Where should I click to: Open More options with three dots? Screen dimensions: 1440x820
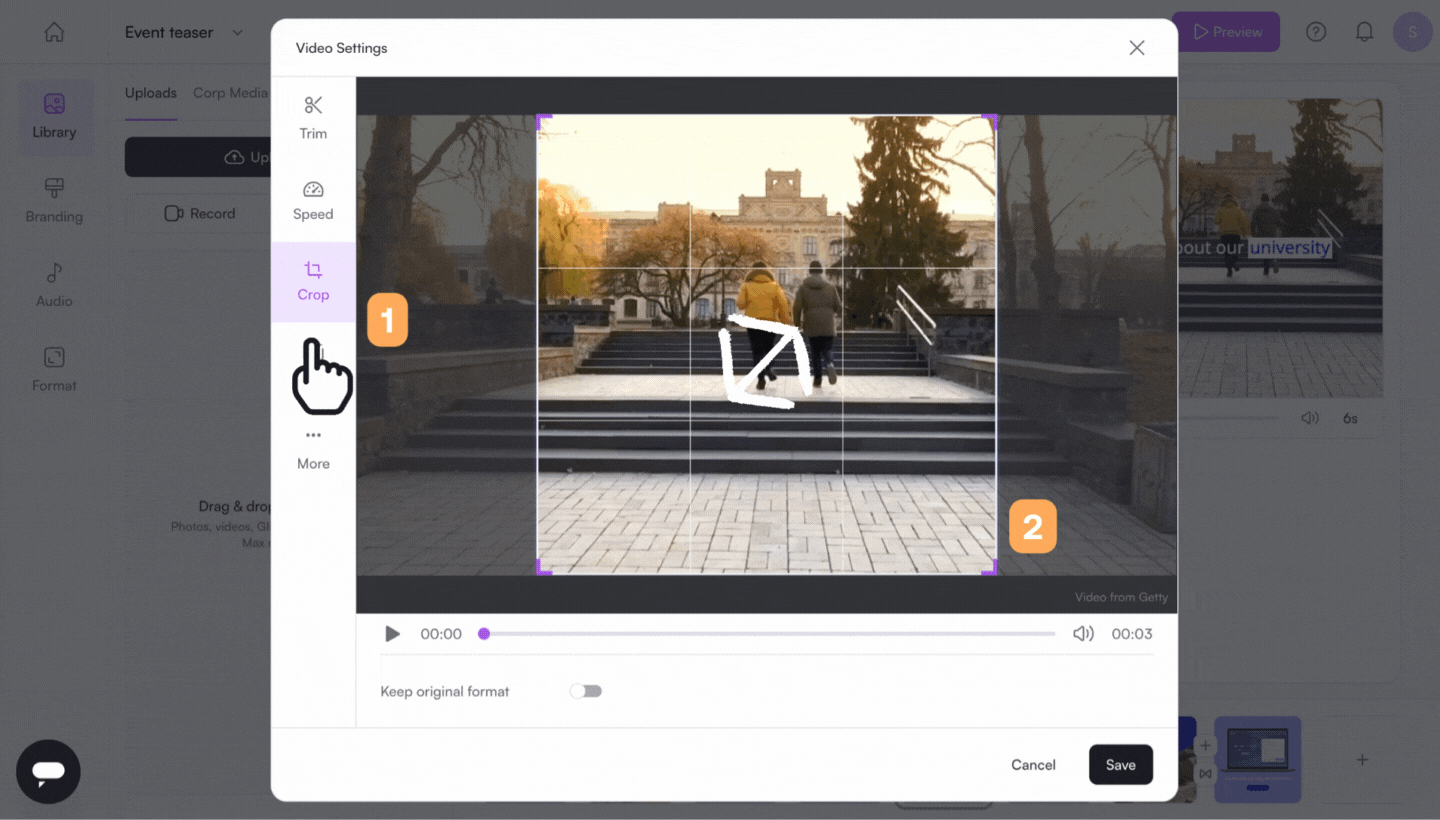[313, 448]
